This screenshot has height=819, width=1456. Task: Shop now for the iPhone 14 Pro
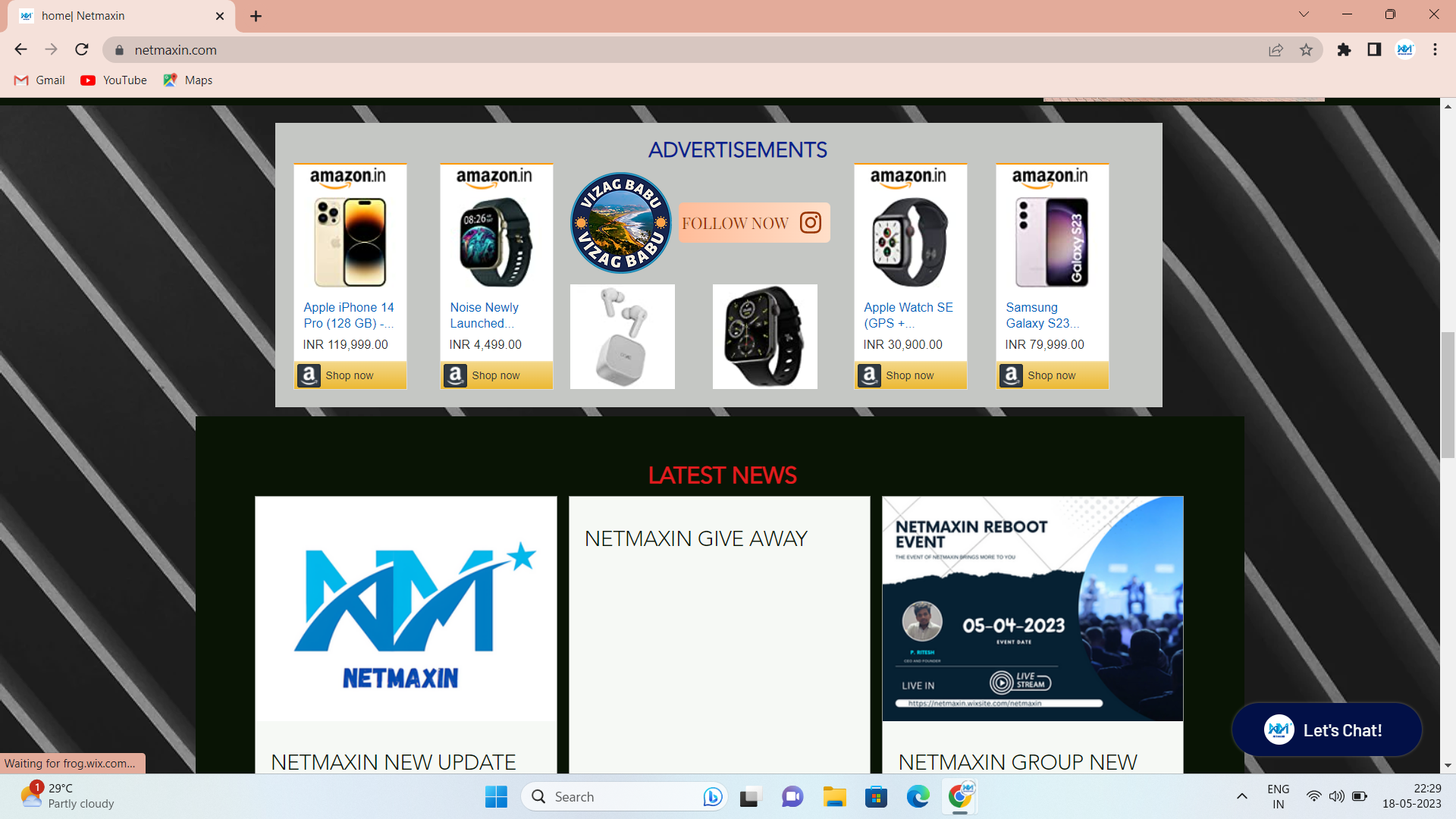(x=350, y=375)
